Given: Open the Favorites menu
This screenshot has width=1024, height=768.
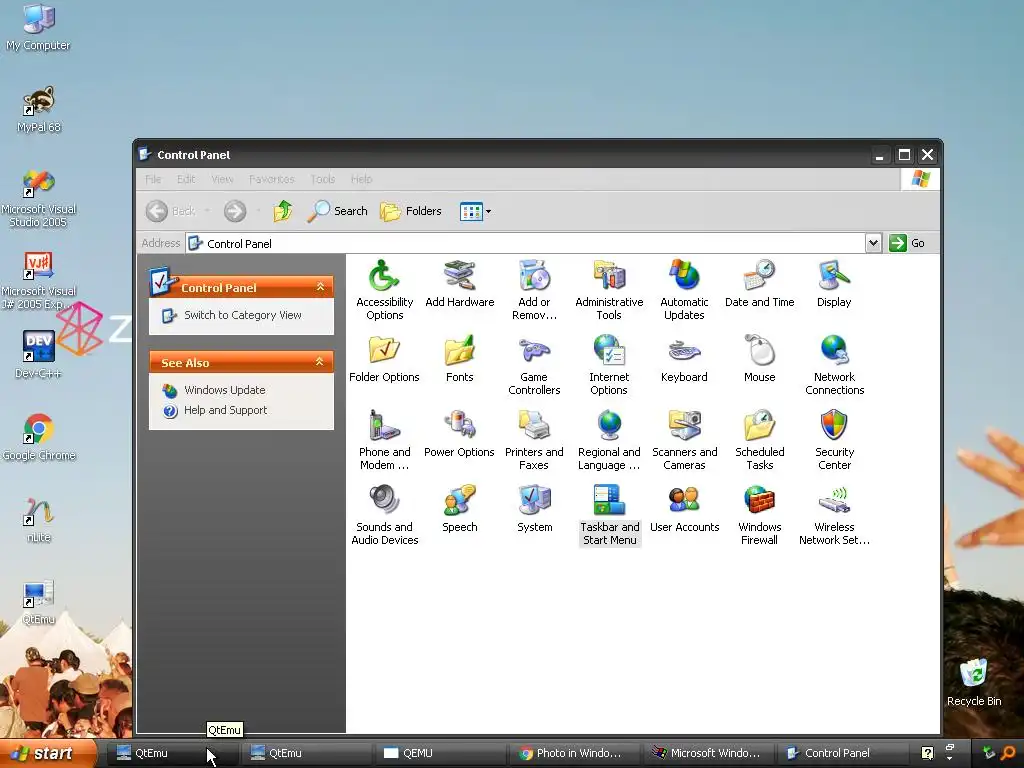Looking at the screenshot, I should [x=271, y=179].
